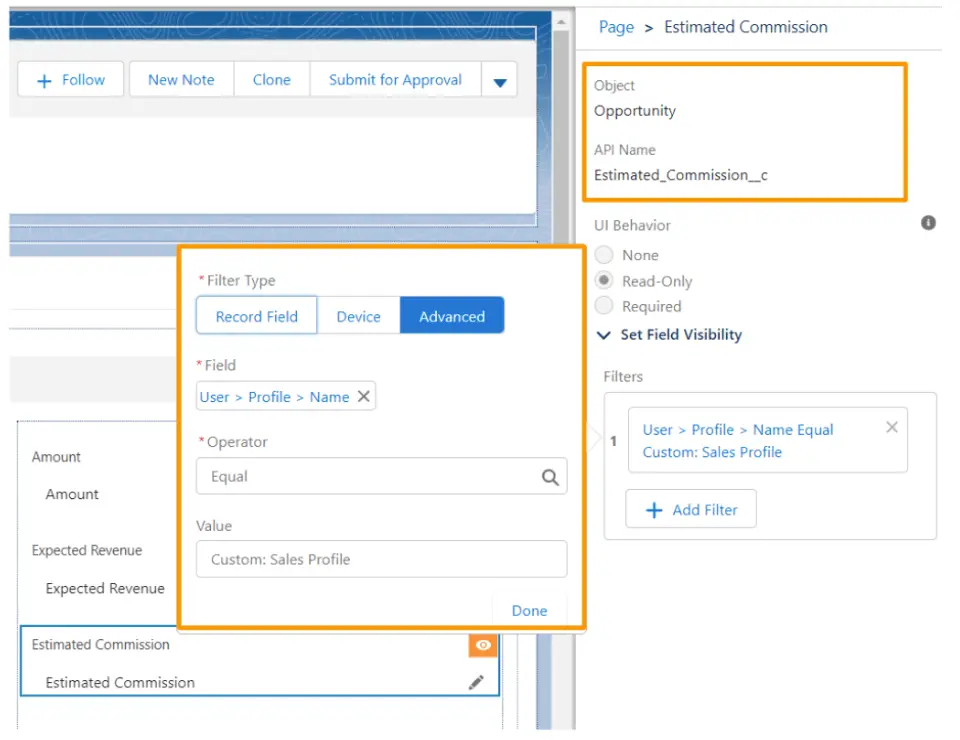Switch to the Record Field filter tab

256,315
